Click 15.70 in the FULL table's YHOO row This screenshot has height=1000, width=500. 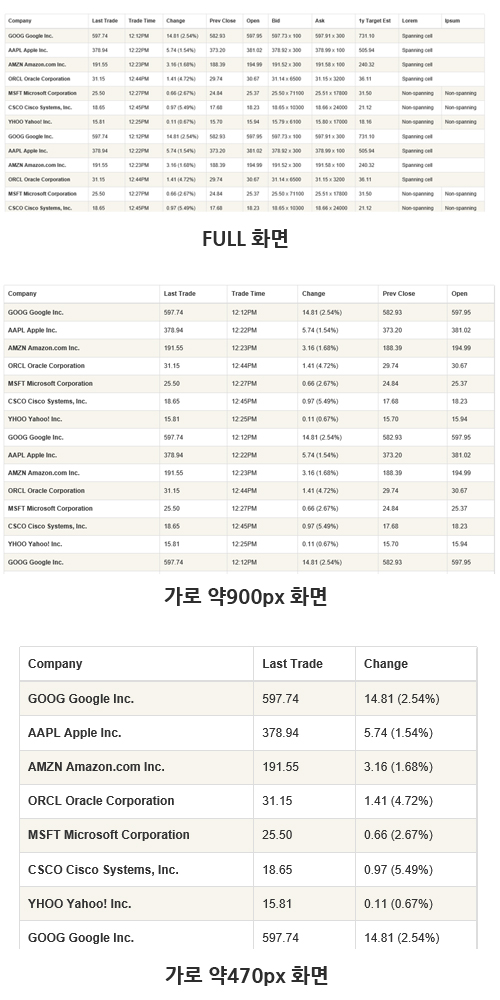(x=216, y=122)
